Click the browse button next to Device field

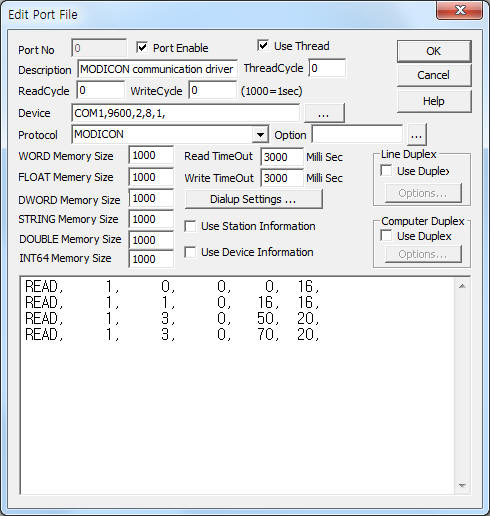coord(324,113)
